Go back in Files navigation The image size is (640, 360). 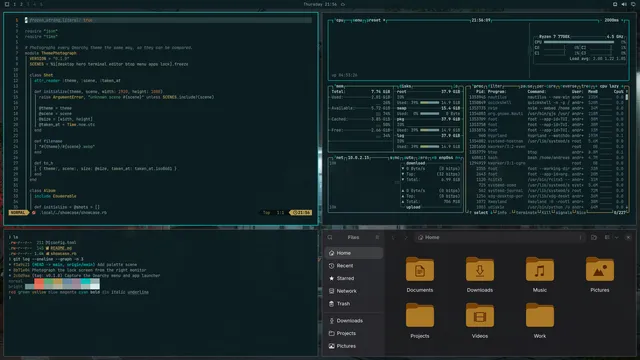pyautogui.click(x=393, y=237)
